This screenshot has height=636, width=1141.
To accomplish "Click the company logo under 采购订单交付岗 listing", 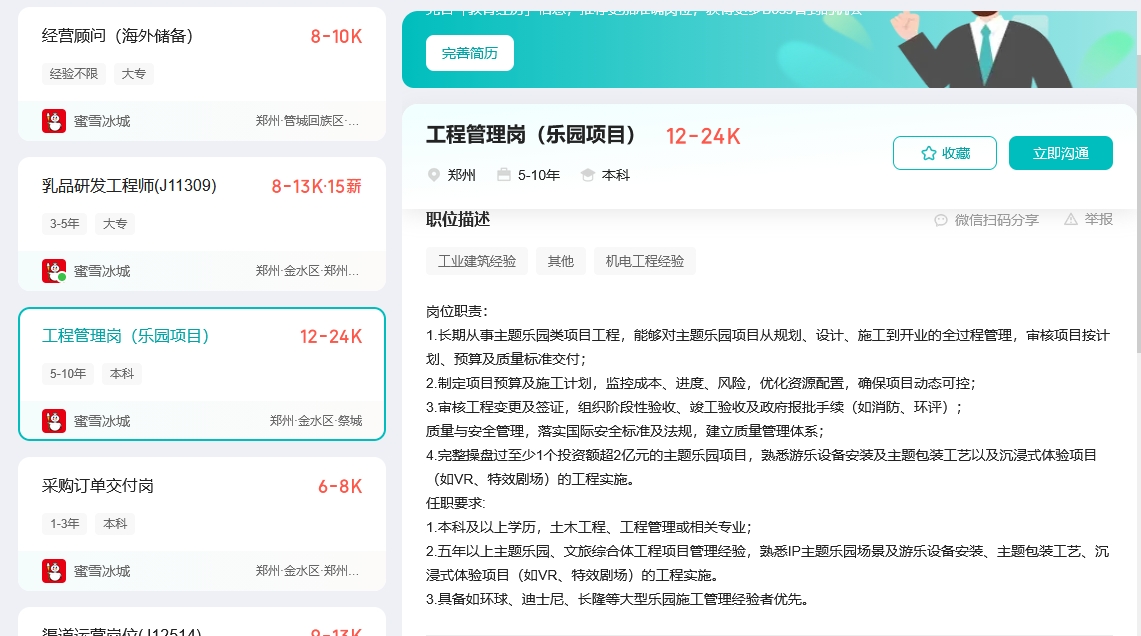I will pyautogui.click(x=54, y=571).
